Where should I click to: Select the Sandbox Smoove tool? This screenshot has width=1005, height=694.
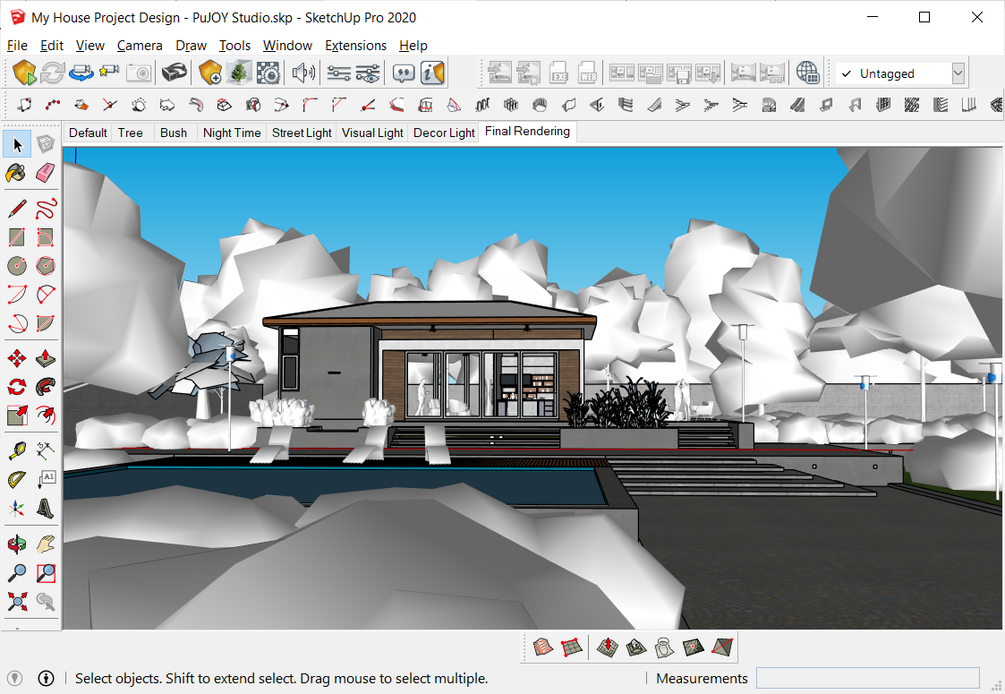[x=607, y=648]
